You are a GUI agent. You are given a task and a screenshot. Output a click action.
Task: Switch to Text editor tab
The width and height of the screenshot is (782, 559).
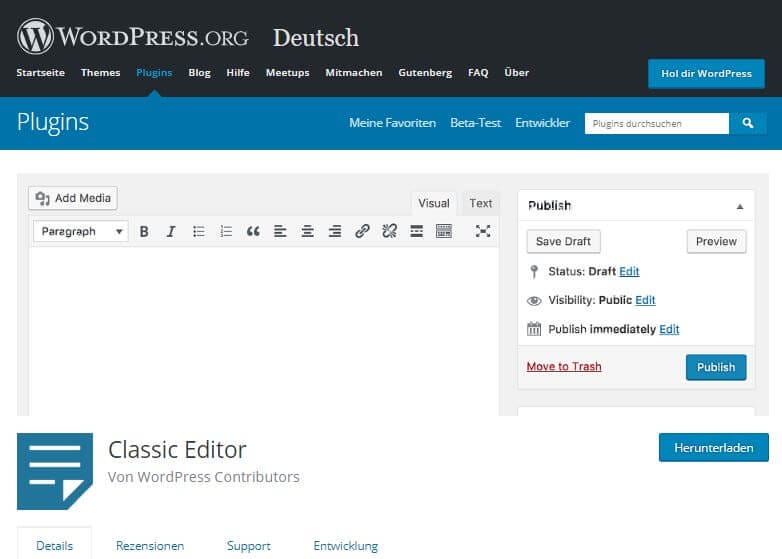[481, 203]
